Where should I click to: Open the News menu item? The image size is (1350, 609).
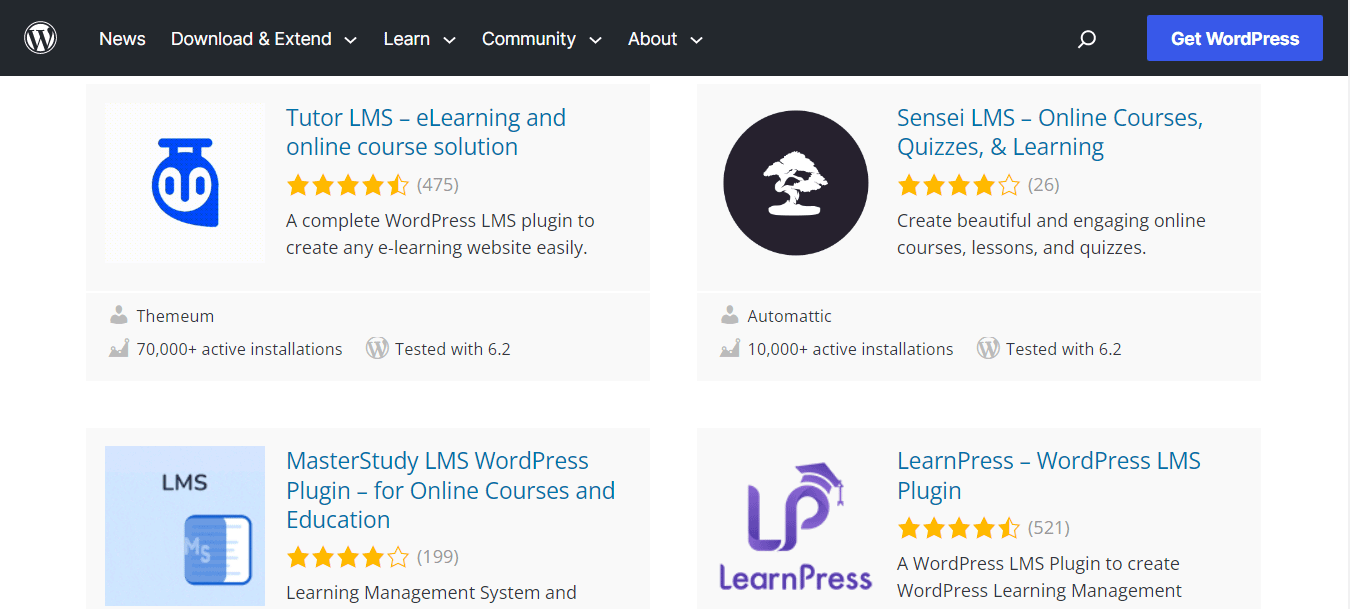pos(122,39)
